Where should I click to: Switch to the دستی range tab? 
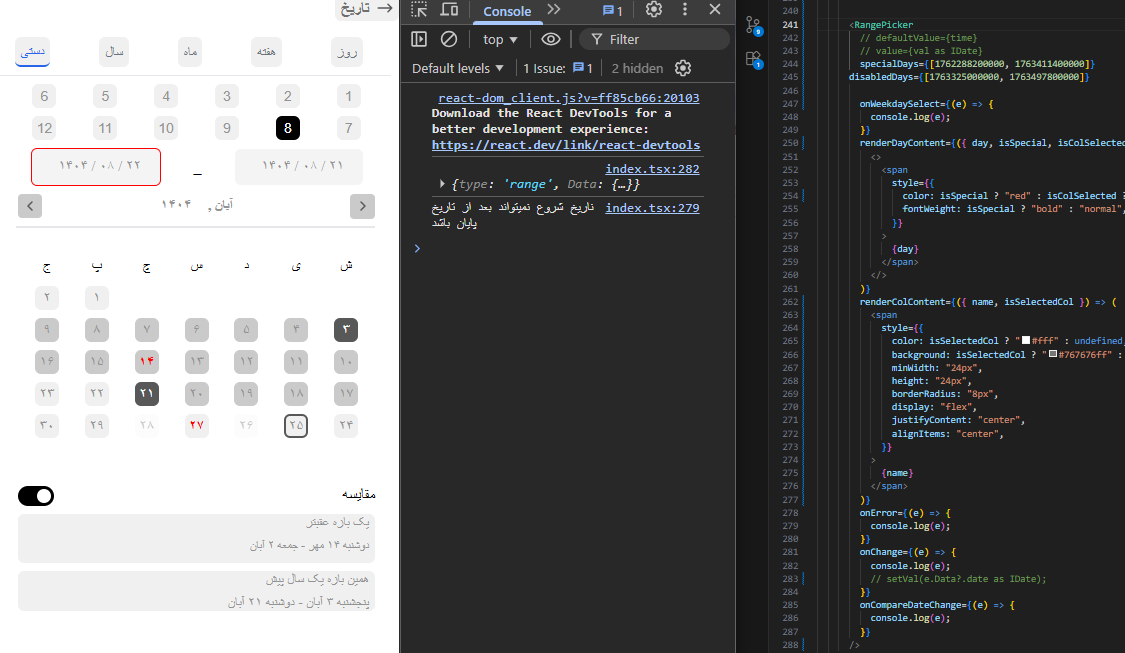(32, 52)
